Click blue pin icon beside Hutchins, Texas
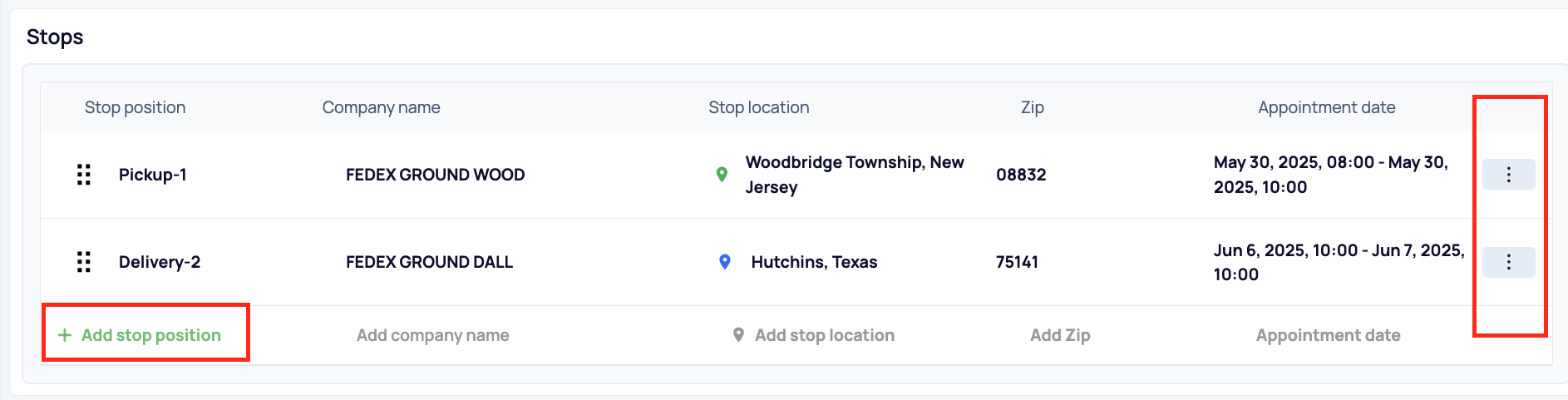Viewport: 1568px width, 400px height. point(725,262)
